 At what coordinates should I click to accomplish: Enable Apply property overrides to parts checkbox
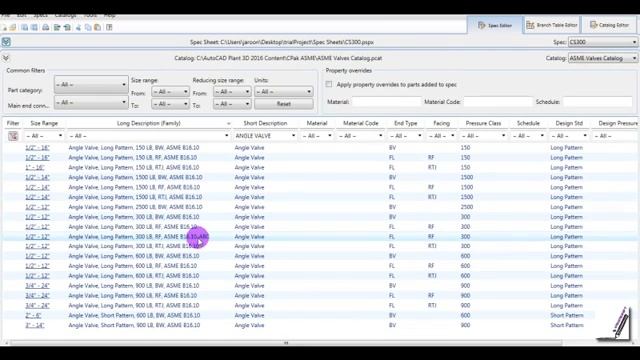[x=329, y=84]
